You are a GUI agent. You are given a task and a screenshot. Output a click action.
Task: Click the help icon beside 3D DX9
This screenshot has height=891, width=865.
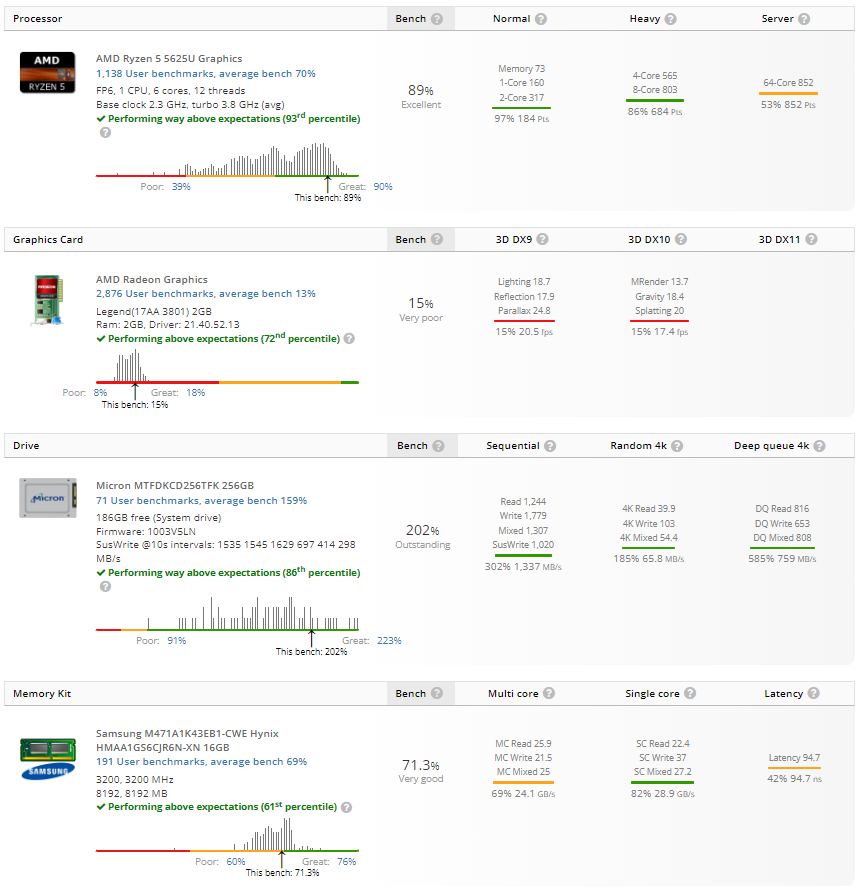(543, 239)
